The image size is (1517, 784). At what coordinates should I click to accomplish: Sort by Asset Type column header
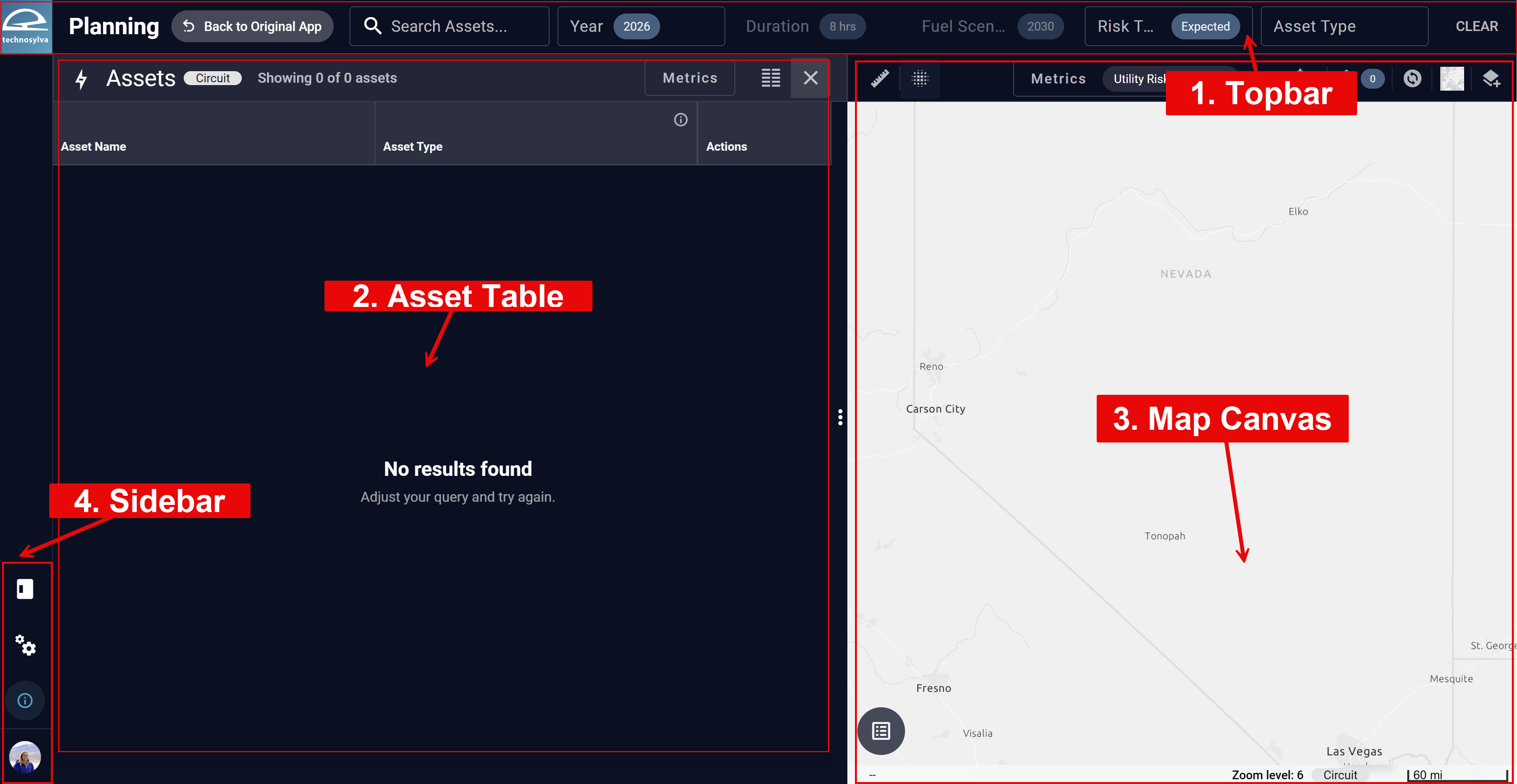412,147
